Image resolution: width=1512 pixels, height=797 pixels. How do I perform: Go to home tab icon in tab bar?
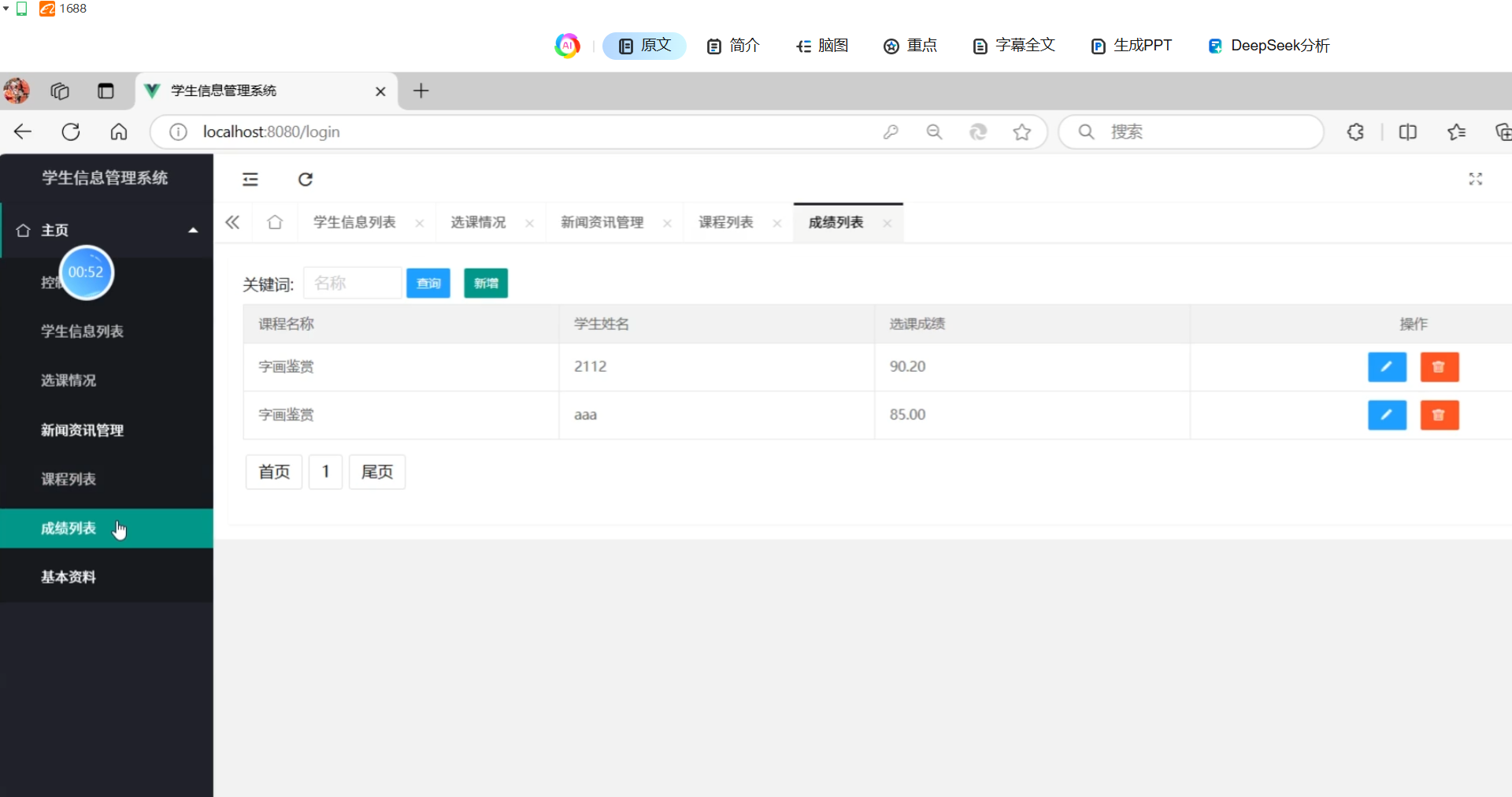(275, 223)
